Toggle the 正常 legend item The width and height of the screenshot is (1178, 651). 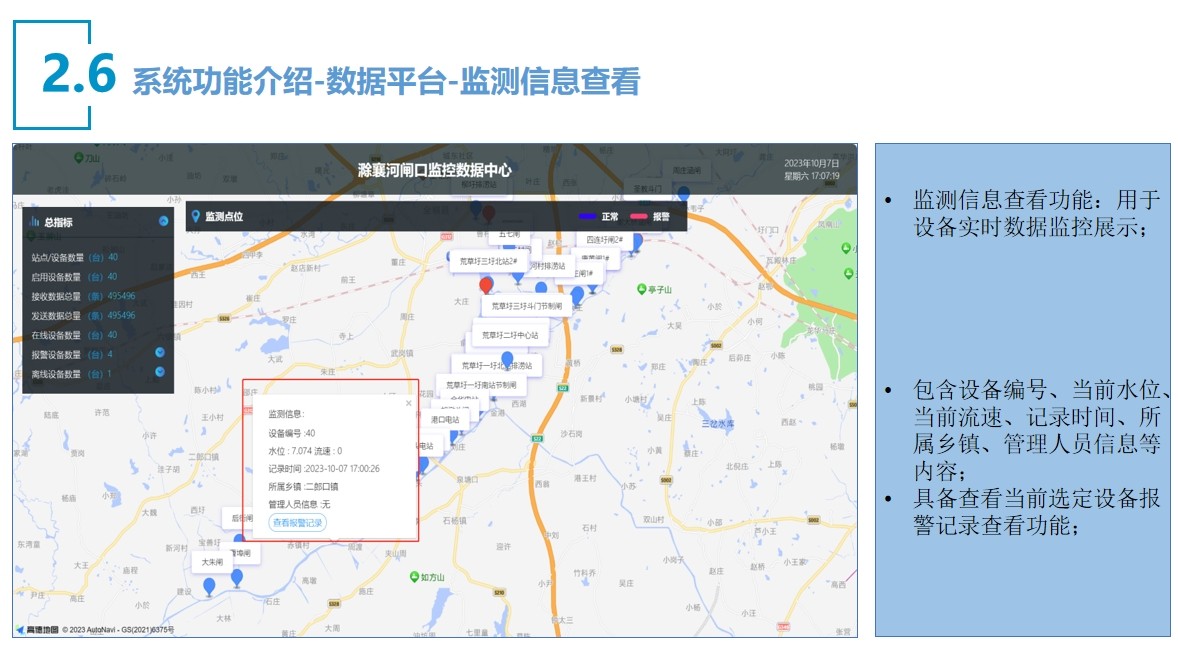click(600, 216)
